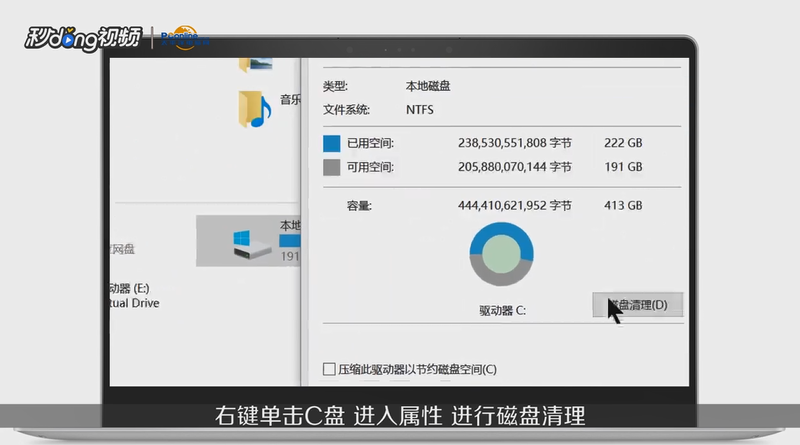Screen dimensions: 800x445
Task: Click the 可用空间 label
Action: 370,167
